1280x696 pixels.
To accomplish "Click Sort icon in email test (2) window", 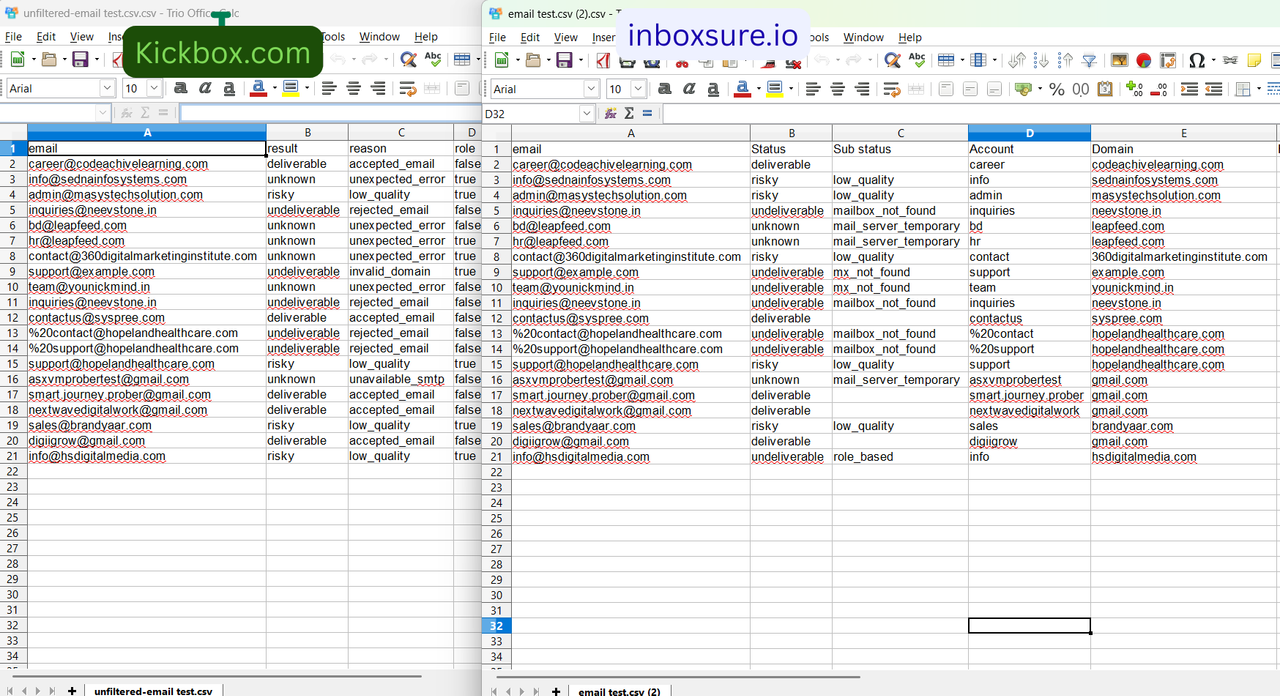I will click(x=1017, y=60).
